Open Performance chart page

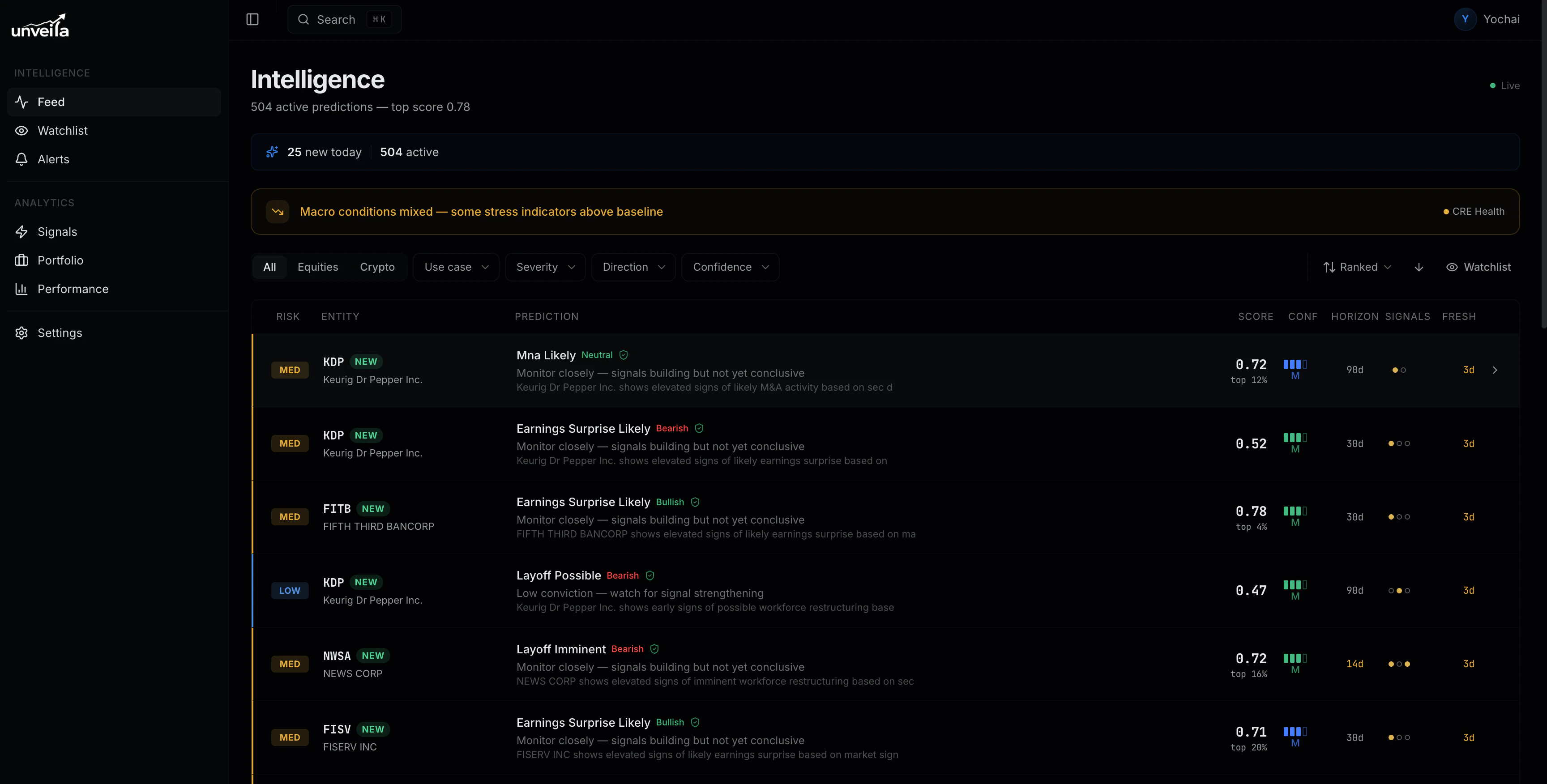(x=73, y=290)
